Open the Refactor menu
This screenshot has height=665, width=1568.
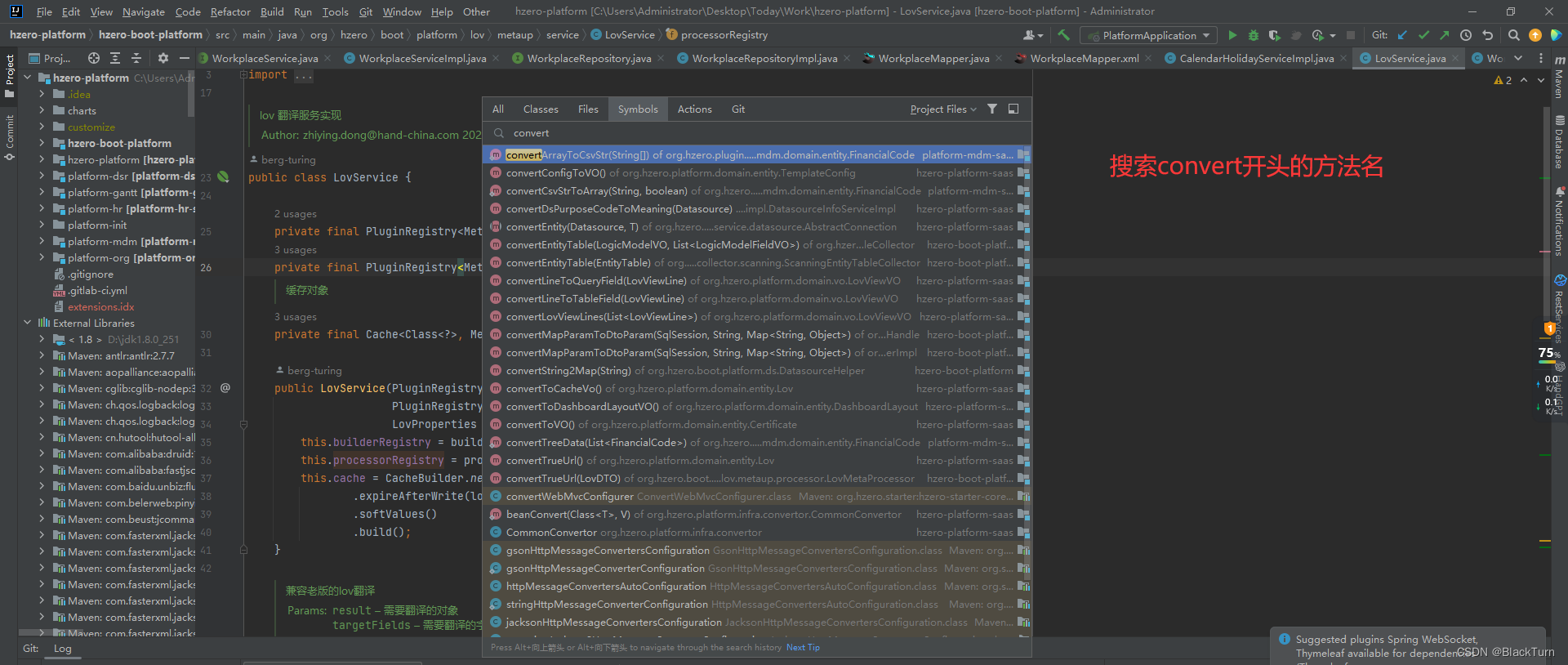coord(230,11)
